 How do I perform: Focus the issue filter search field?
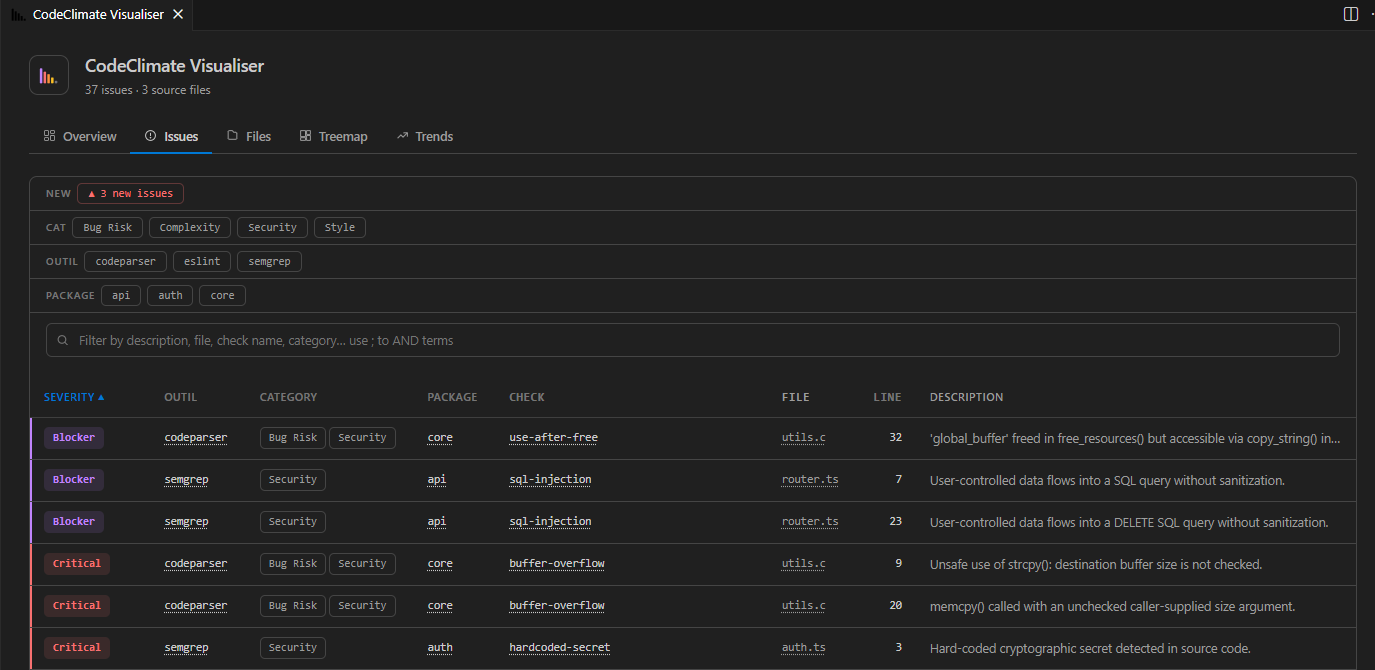(x=693, y=340)
